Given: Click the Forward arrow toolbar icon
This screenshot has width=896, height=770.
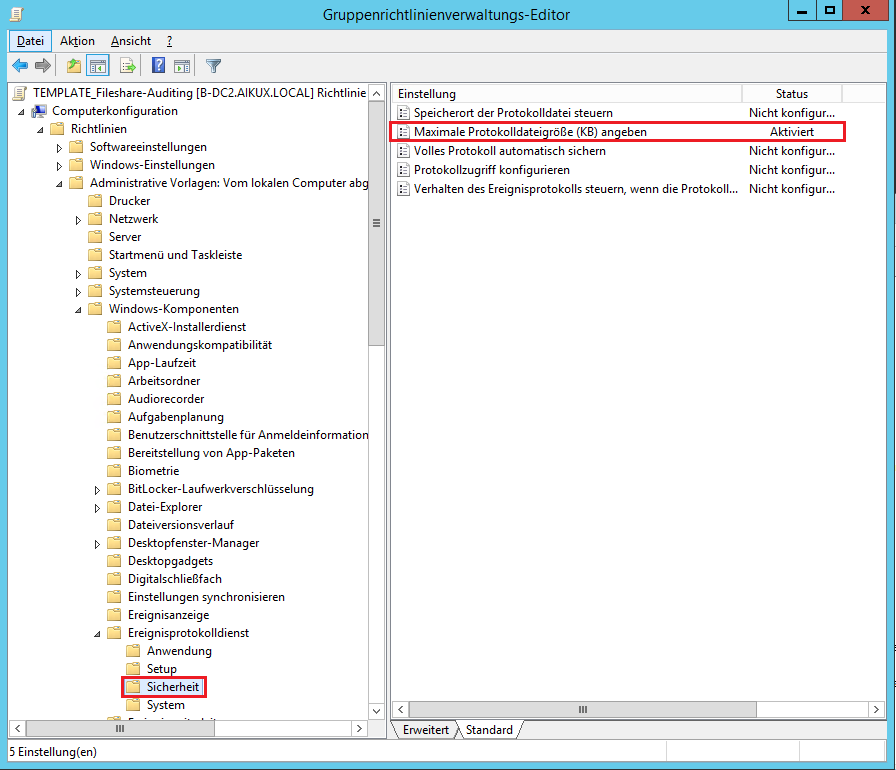Looking at the screenshot, I should (43, 66).
